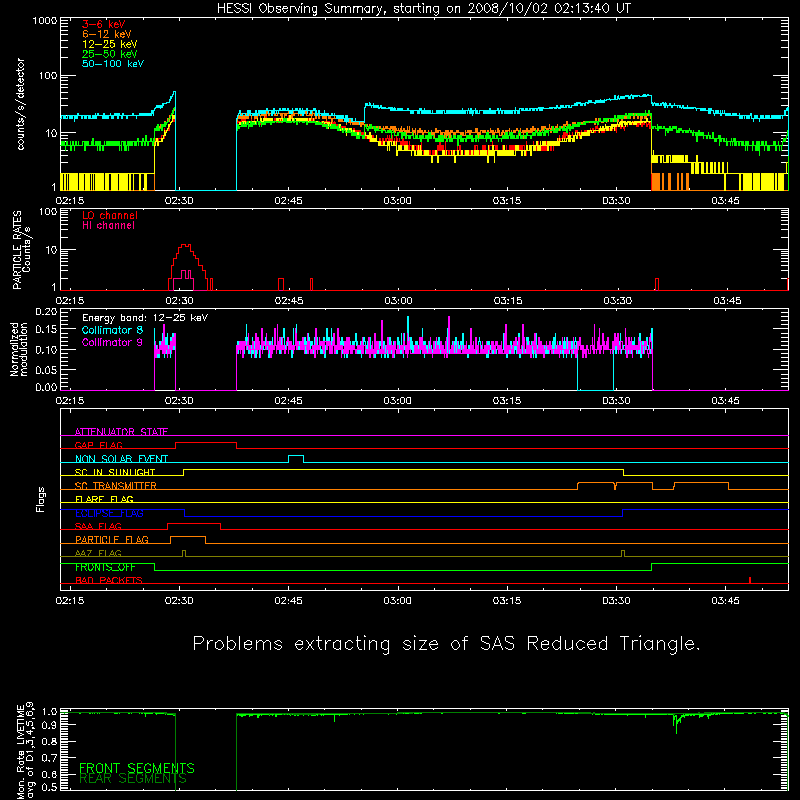The image size is (800, 800).
Task: Select the 12-25 keV legend label
Action: (x=109, y=44)
